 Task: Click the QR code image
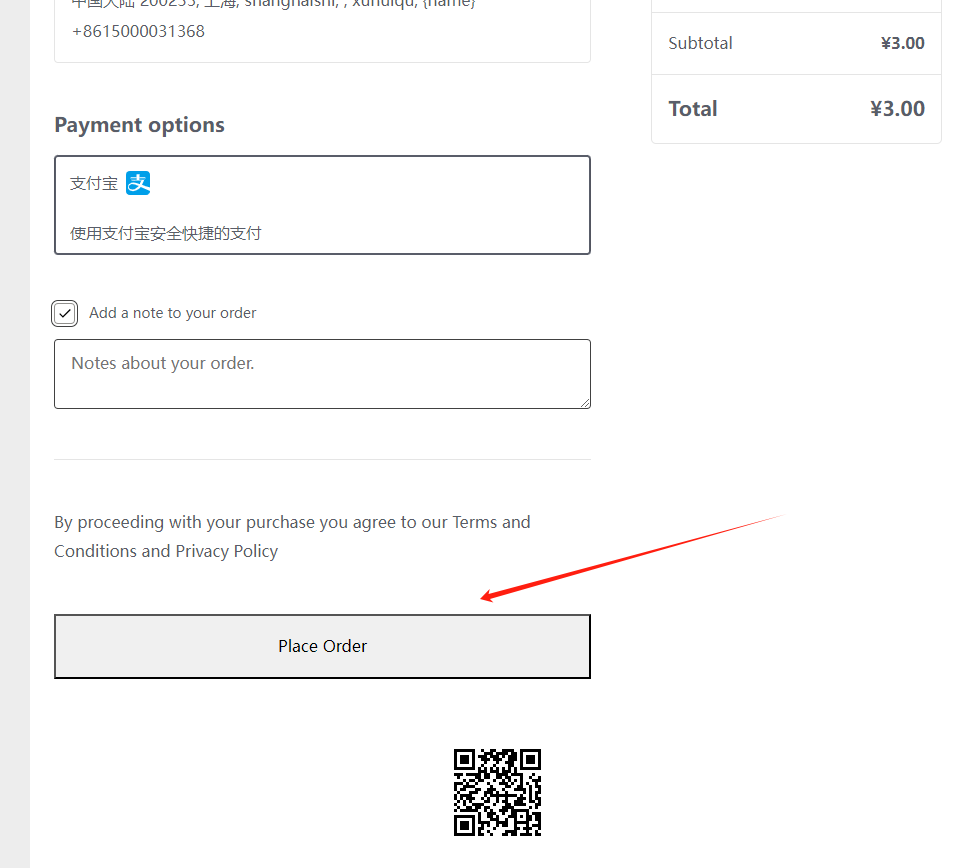(497, 792)
